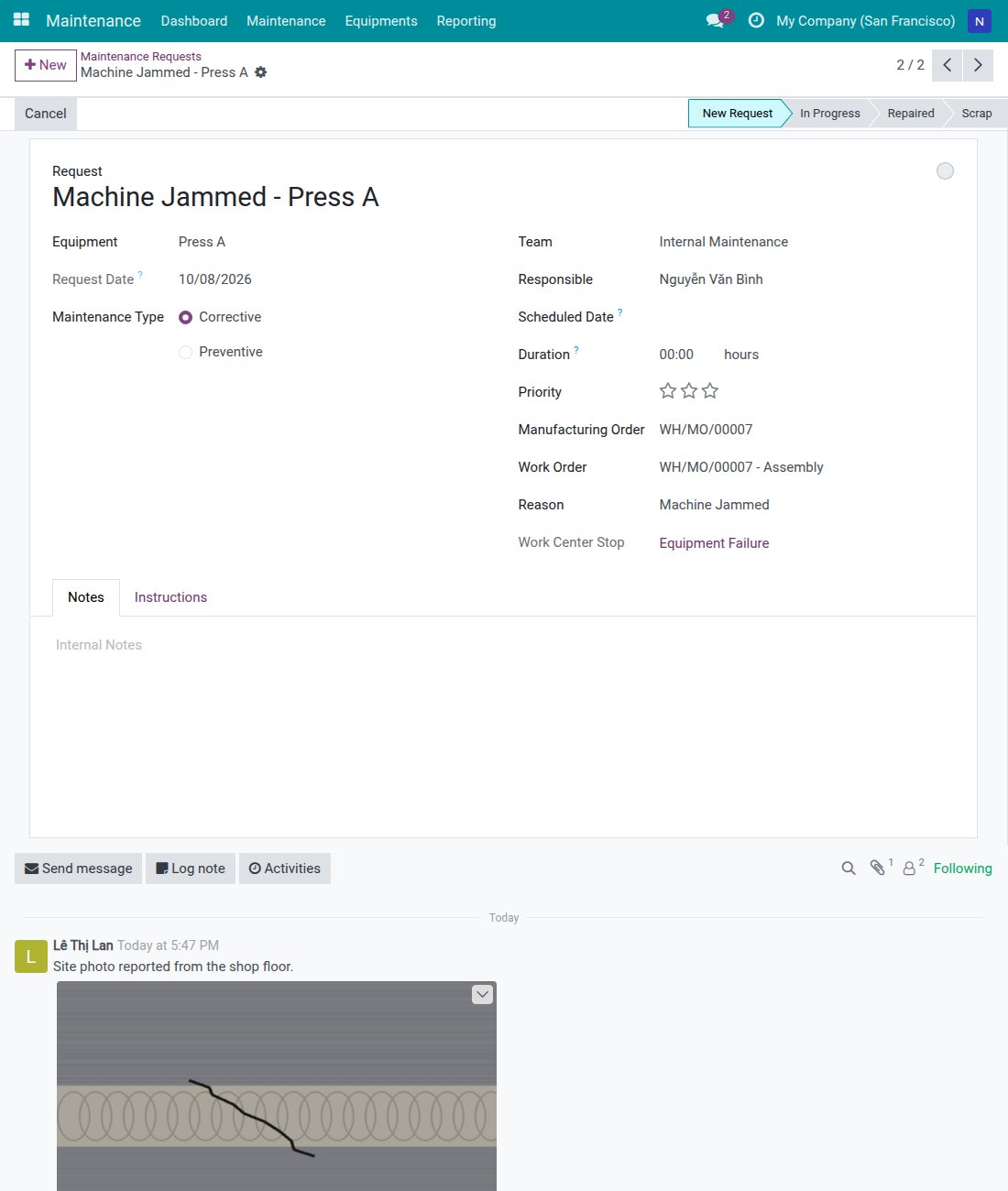Go to next record arrow

[x=978, y=65]
